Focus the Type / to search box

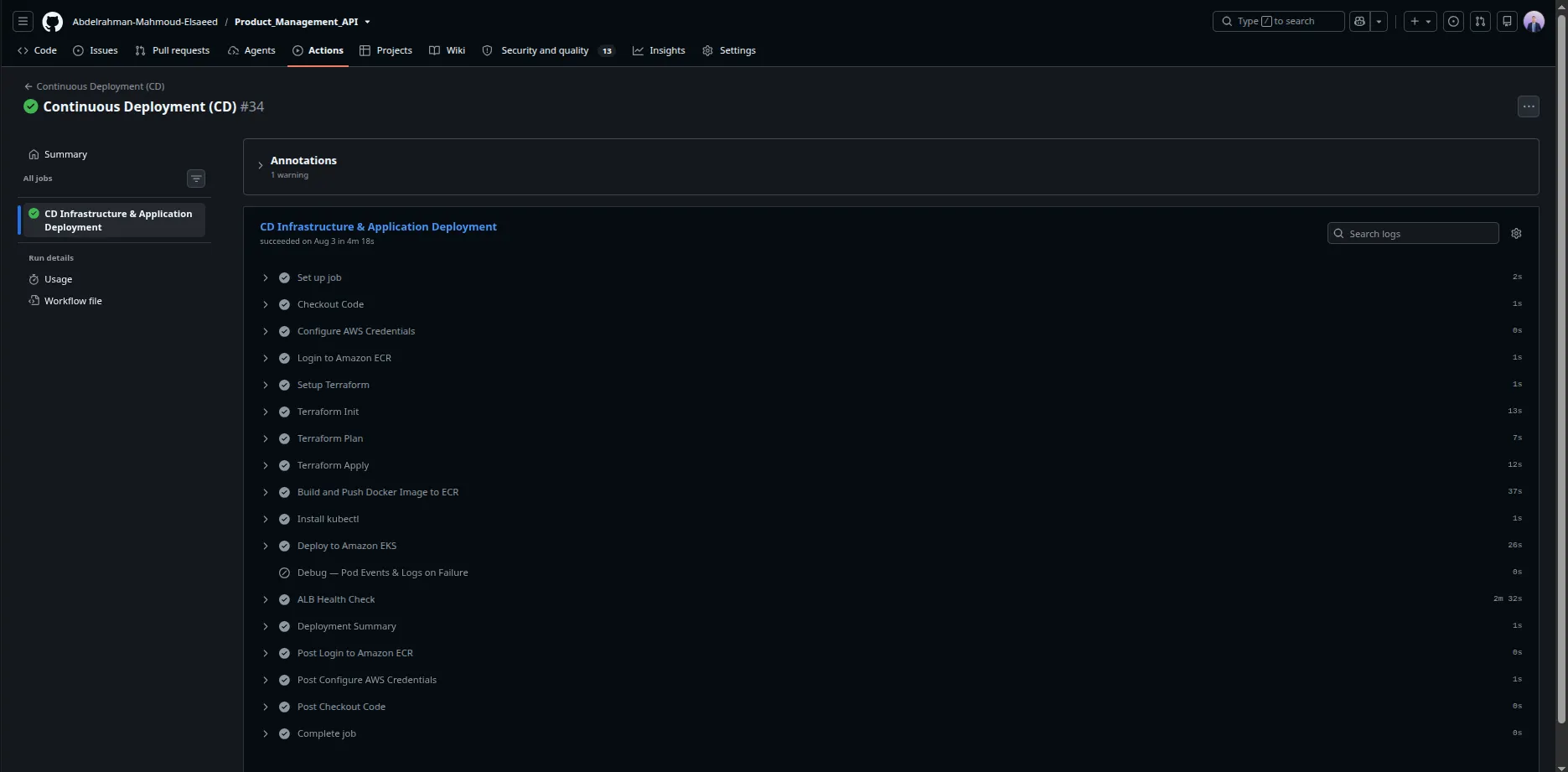1279,22
